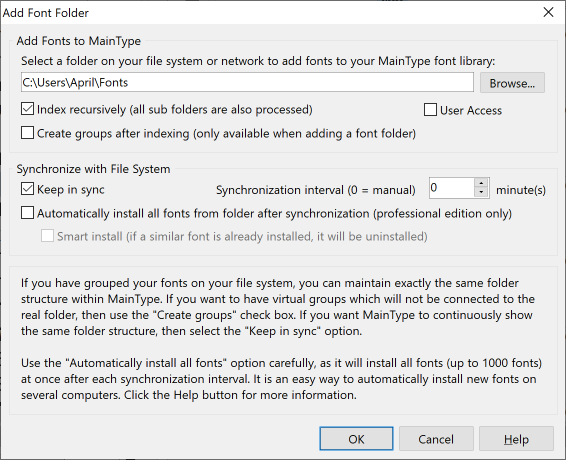This screenshot has width=566, height=460.
Task: Click the Index recursively label text
Action: coord(175,109)
